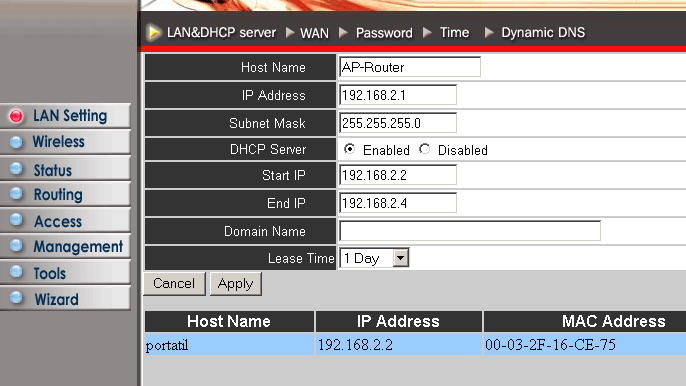The height and width of the screenshot is (386, 686).
Task: Click the blue bullet icon beside Routing
Action: tap(16, 193)
